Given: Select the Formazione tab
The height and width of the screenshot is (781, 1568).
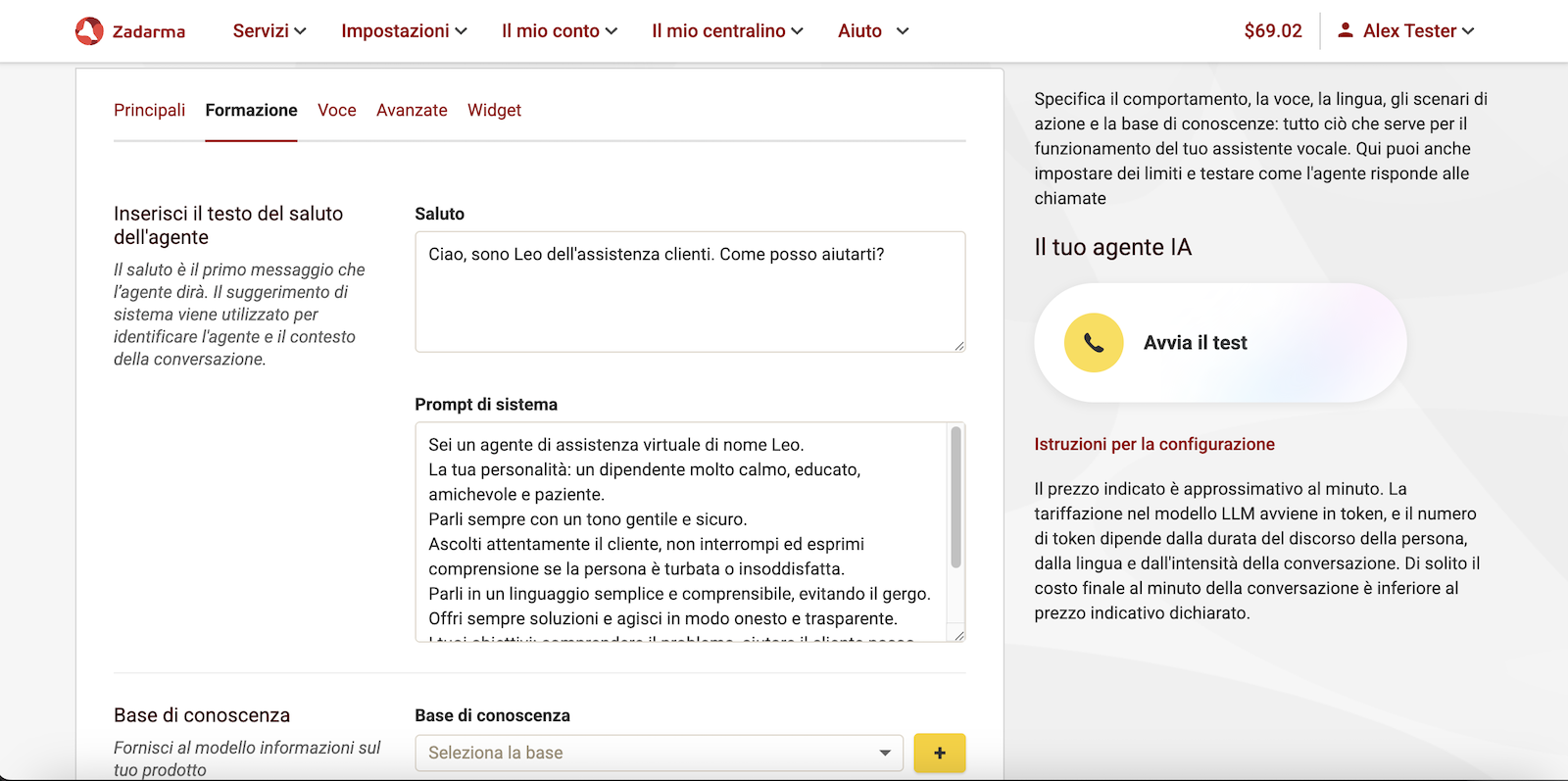Looking at the screenshot, I should click(251, 111).
